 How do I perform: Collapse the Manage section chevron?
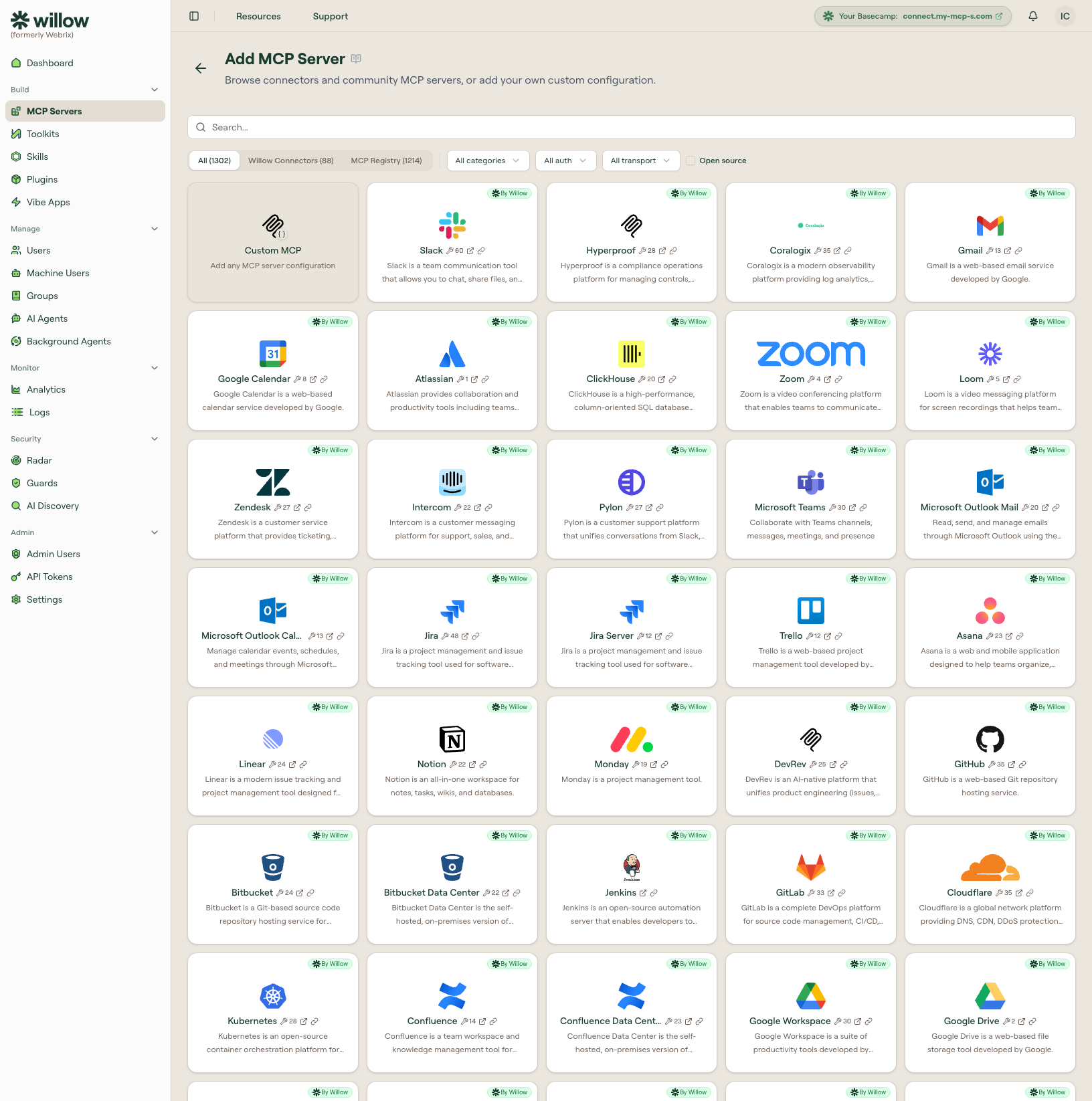(x=155, y=229)
